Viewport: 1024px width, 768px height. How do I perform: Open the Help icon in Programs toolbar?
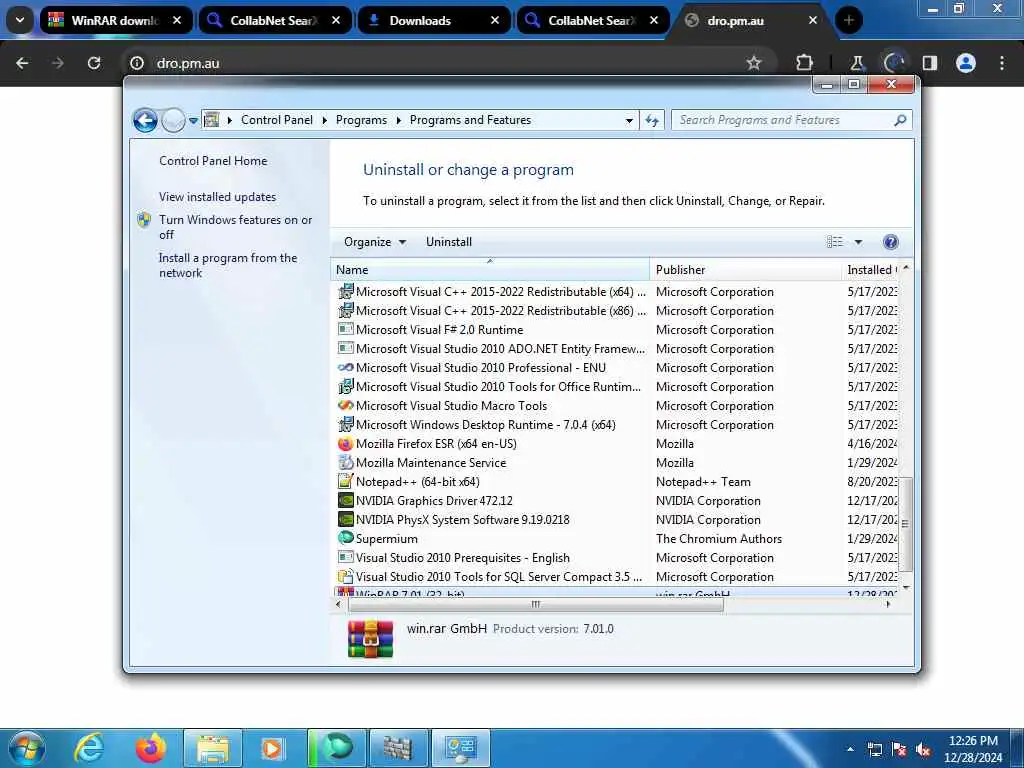[890, 242]
